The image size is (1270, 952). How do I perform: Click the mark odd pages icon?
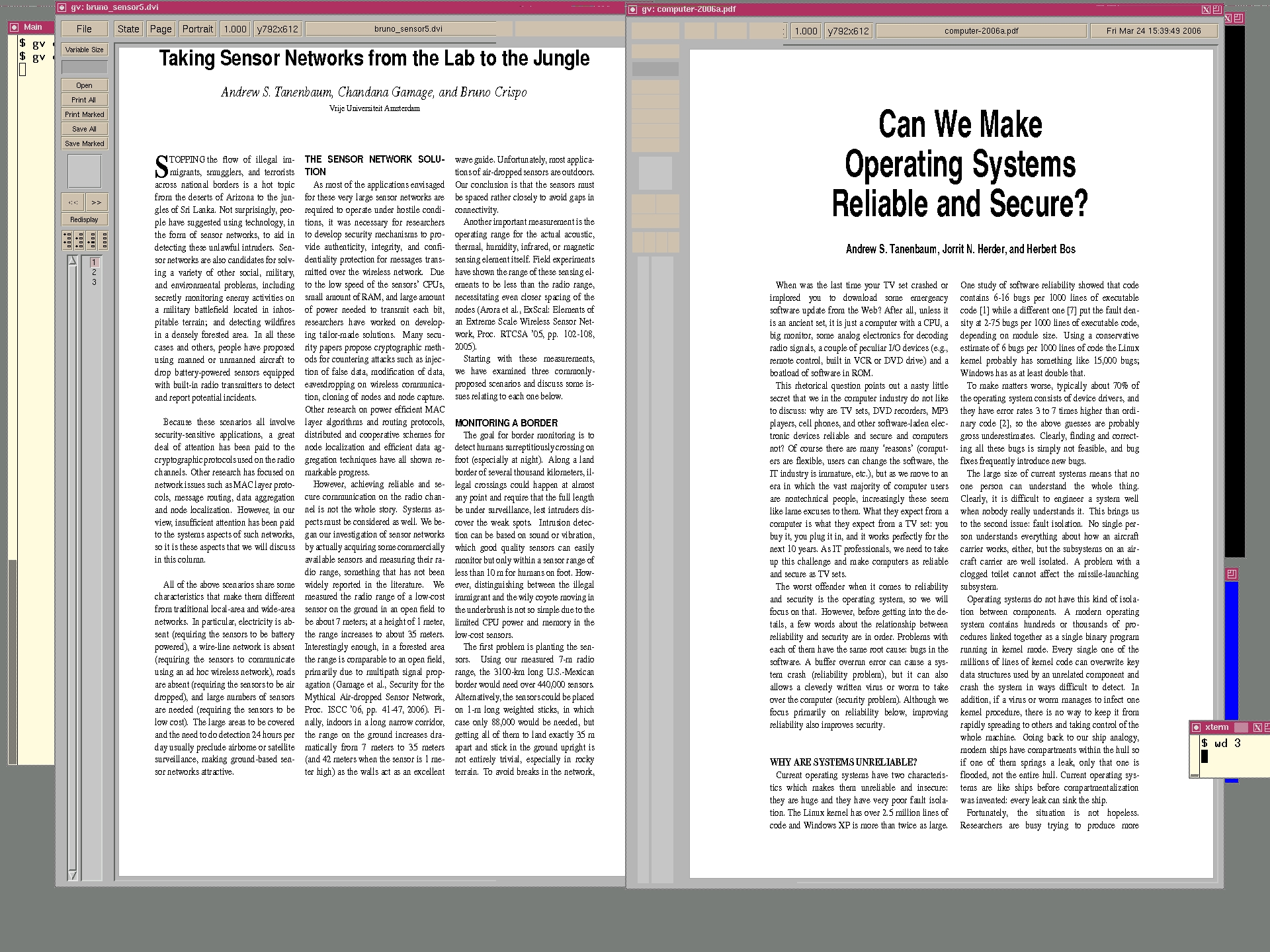tap(67, 240)
